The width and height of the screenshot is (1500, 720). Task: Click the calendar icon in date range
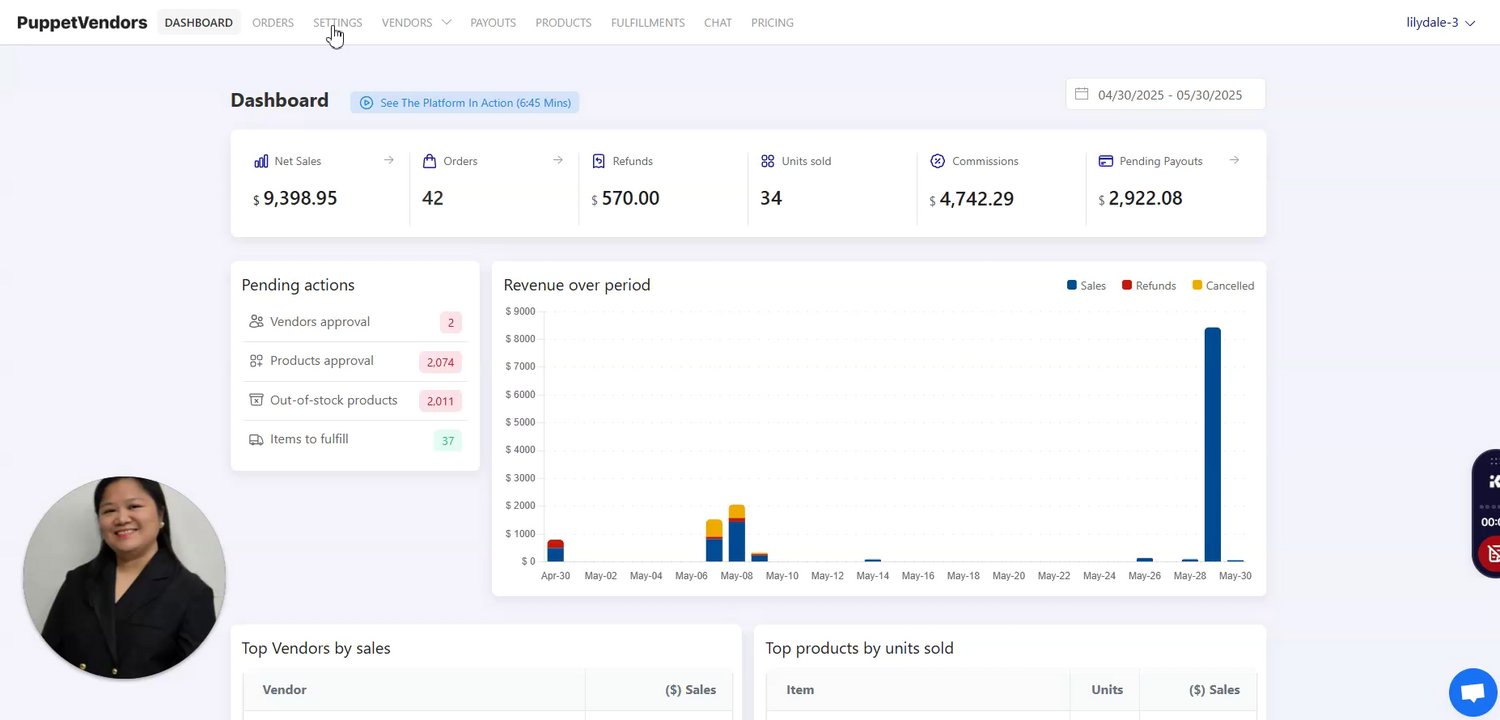pos(1081,94)
